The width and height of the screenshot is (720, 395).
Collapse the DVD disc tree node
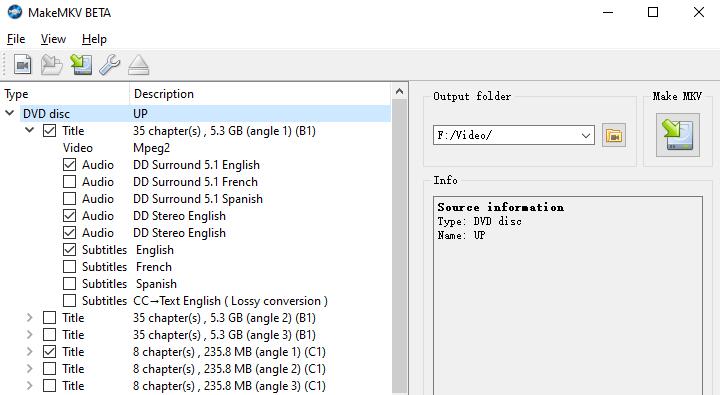[10, 113]
